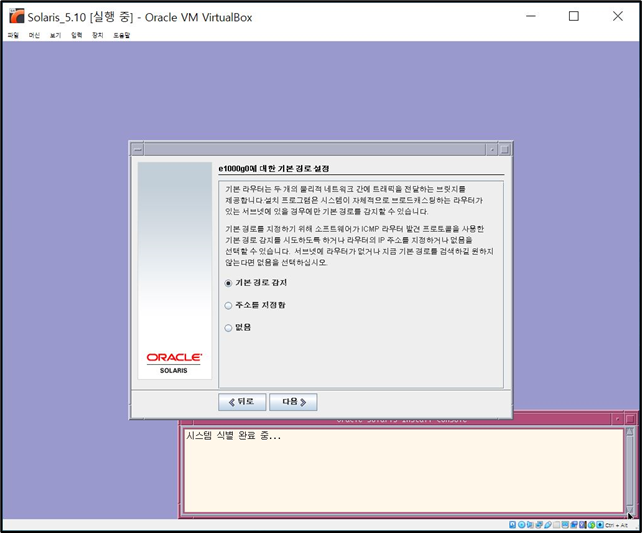Click the 다음 next button
Image resolution: width=642 pixels, height=533 pixels.
tap(293, 402)
